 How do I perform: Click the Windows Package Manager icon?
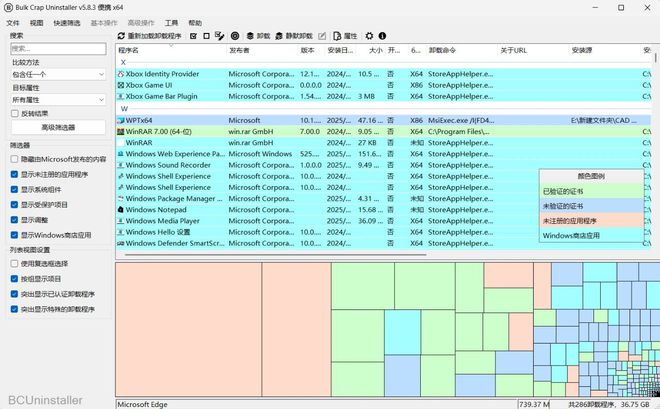tap(121, 199)
